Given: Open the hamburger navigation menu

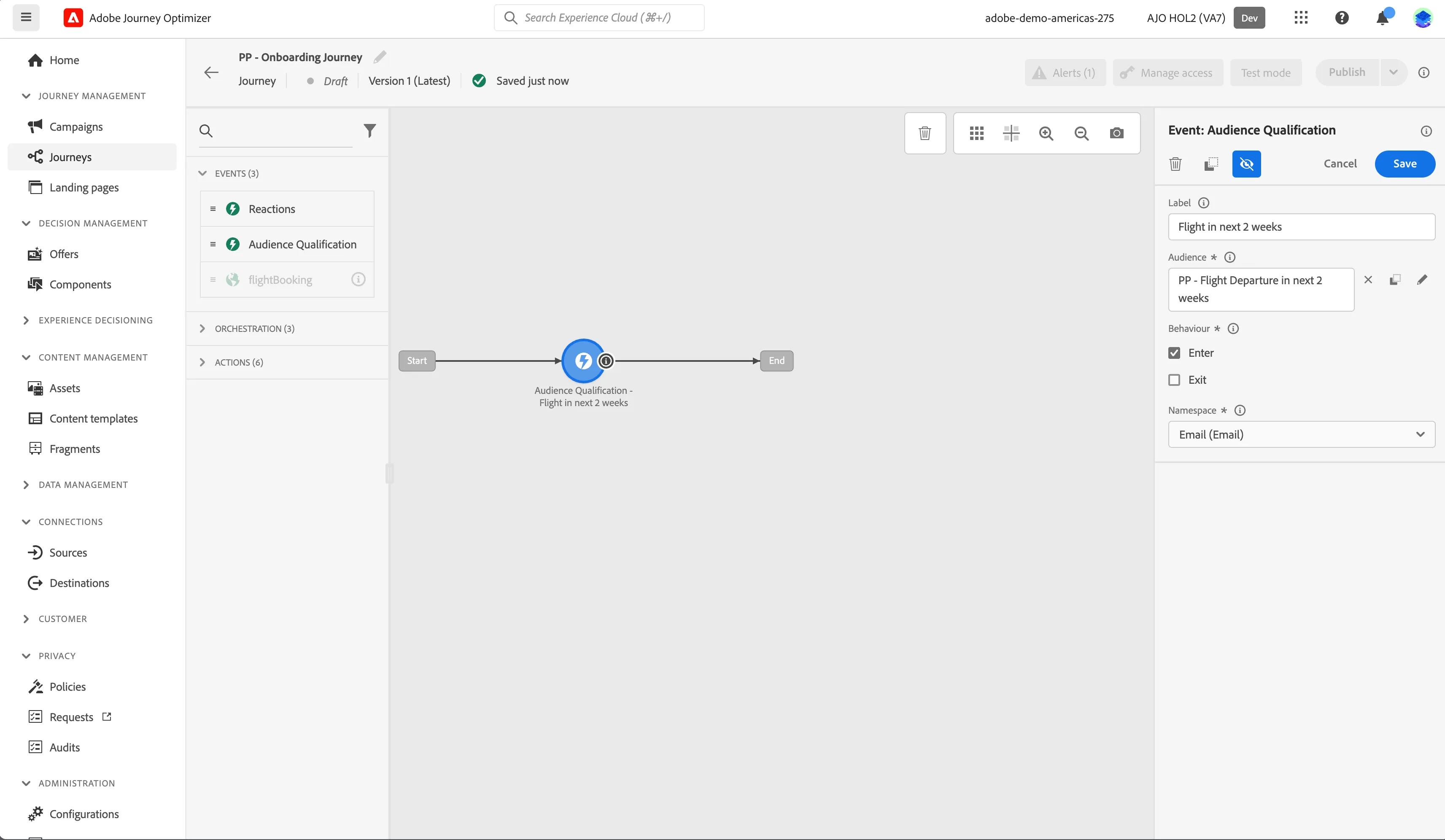Looking at the screenshot, I should click(26, 17).
